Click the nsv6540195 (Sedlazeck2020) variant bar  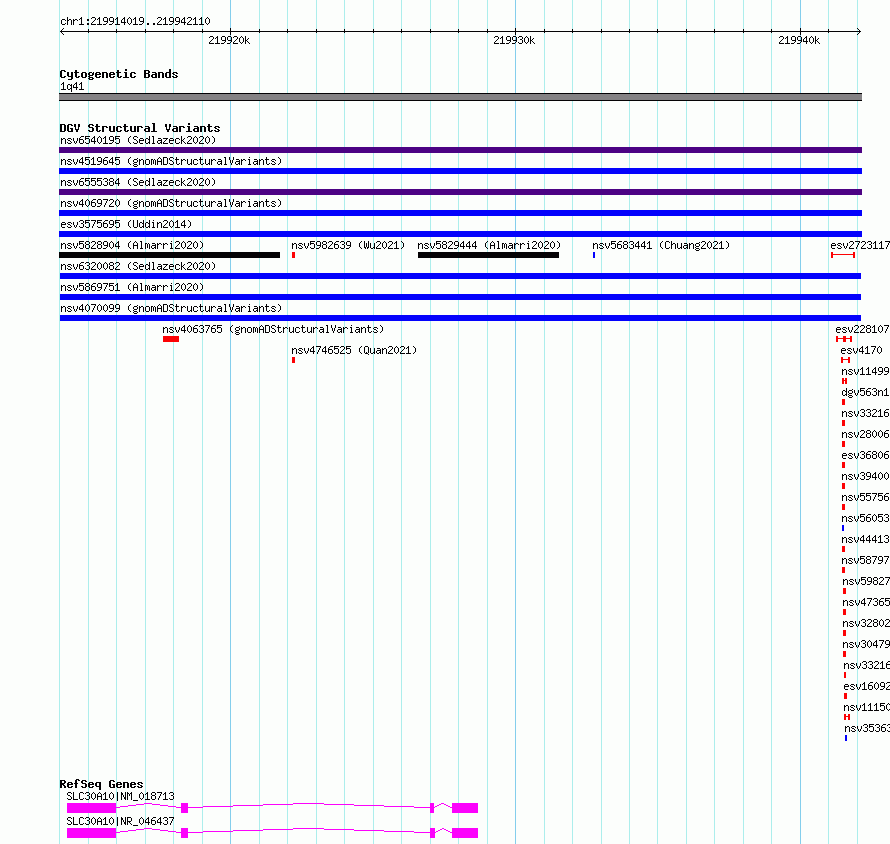tap(460, 150)
